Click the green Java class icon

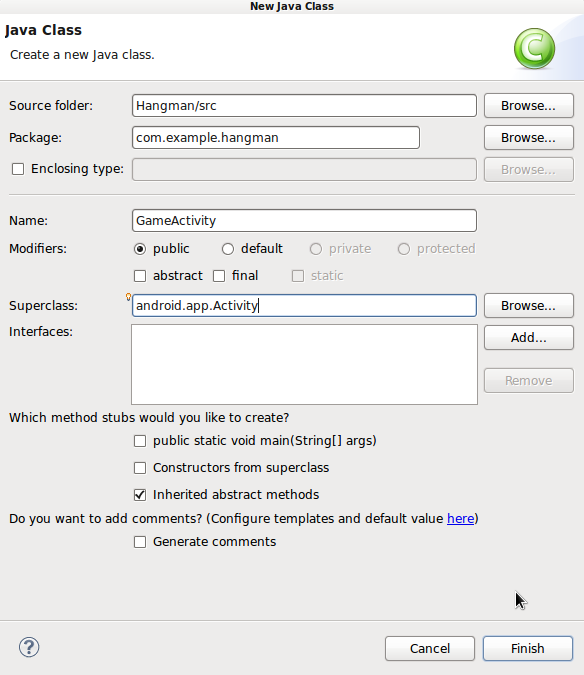pyautogui.click(x=534, y=49)
